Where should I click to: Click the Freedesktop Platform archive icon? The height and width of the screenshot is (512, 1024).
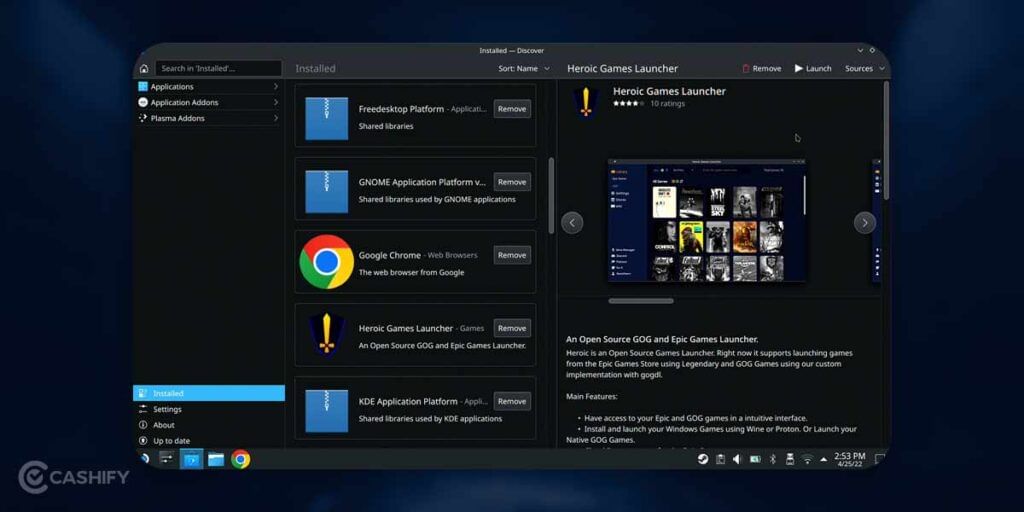(327, 118)
